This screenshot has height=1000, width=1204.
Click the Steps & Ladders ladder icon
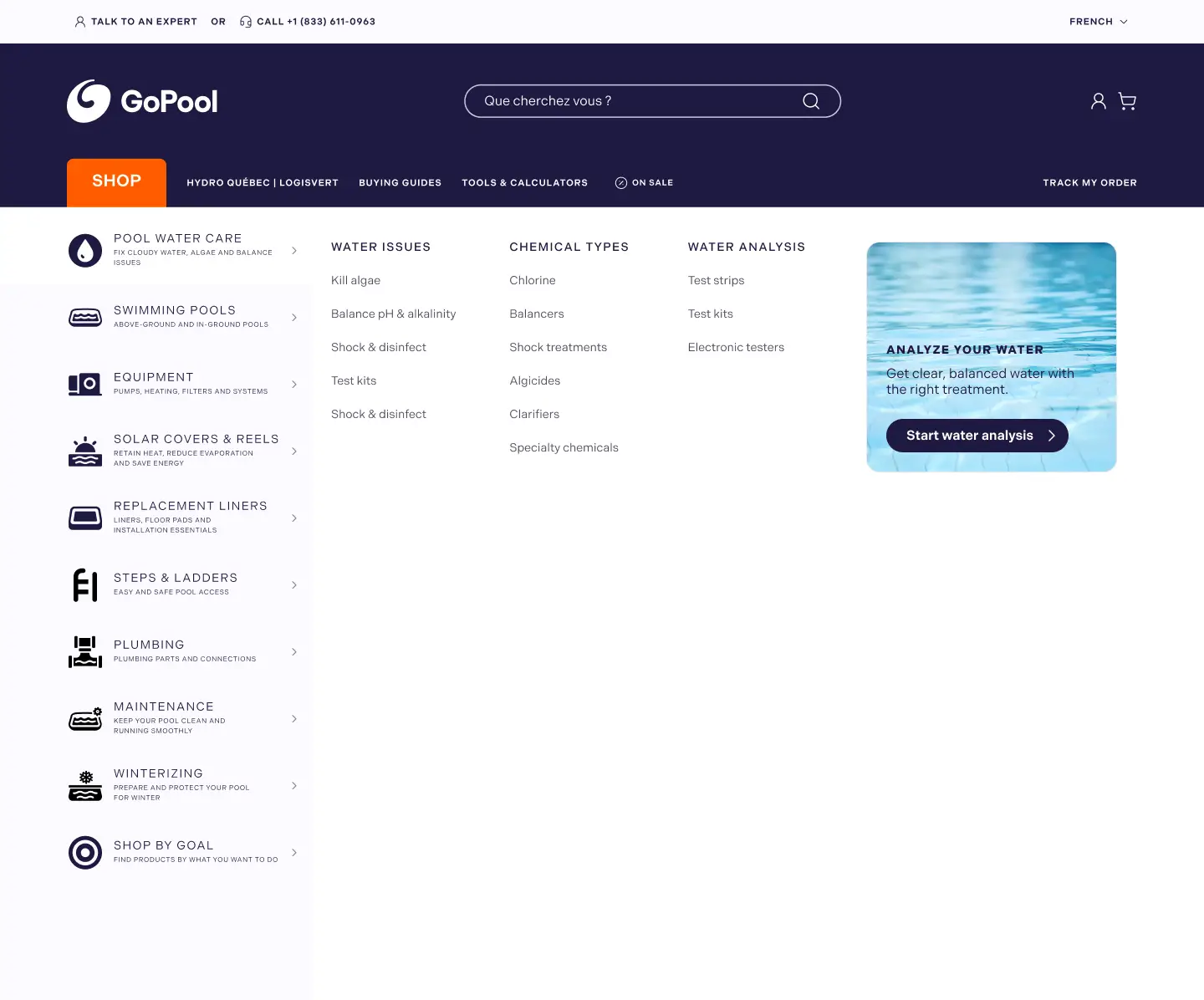point(85,585)
